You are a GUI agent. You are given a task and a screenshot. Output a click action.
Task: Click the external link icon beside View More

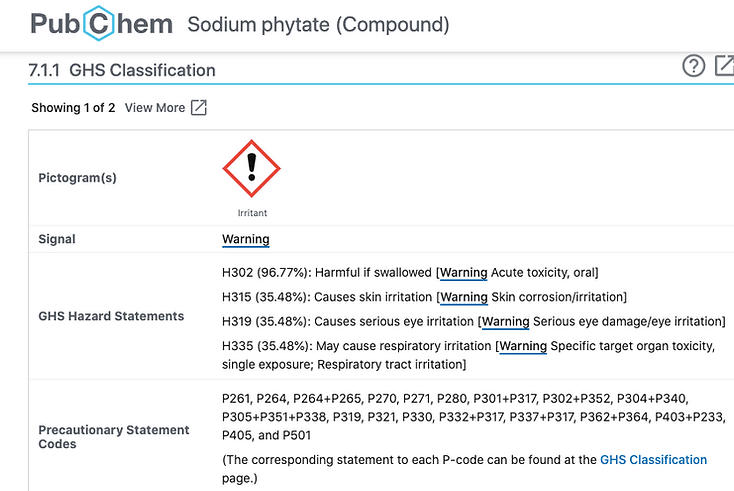pyautogui.click(x=198, y=108)
